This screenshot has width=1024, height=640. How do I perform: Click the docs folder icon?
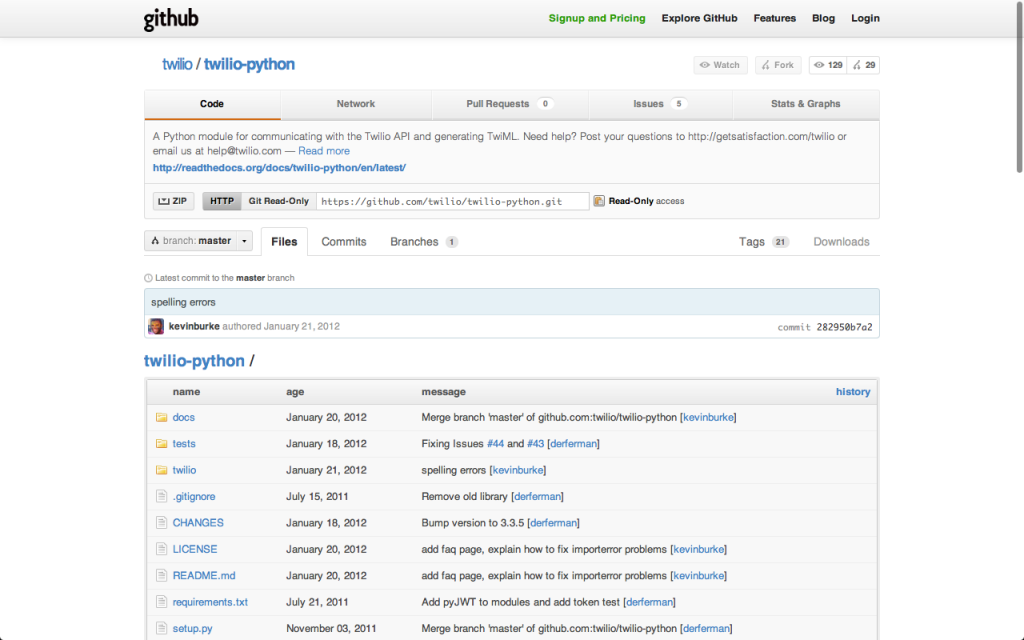click(x=161, y=417)
